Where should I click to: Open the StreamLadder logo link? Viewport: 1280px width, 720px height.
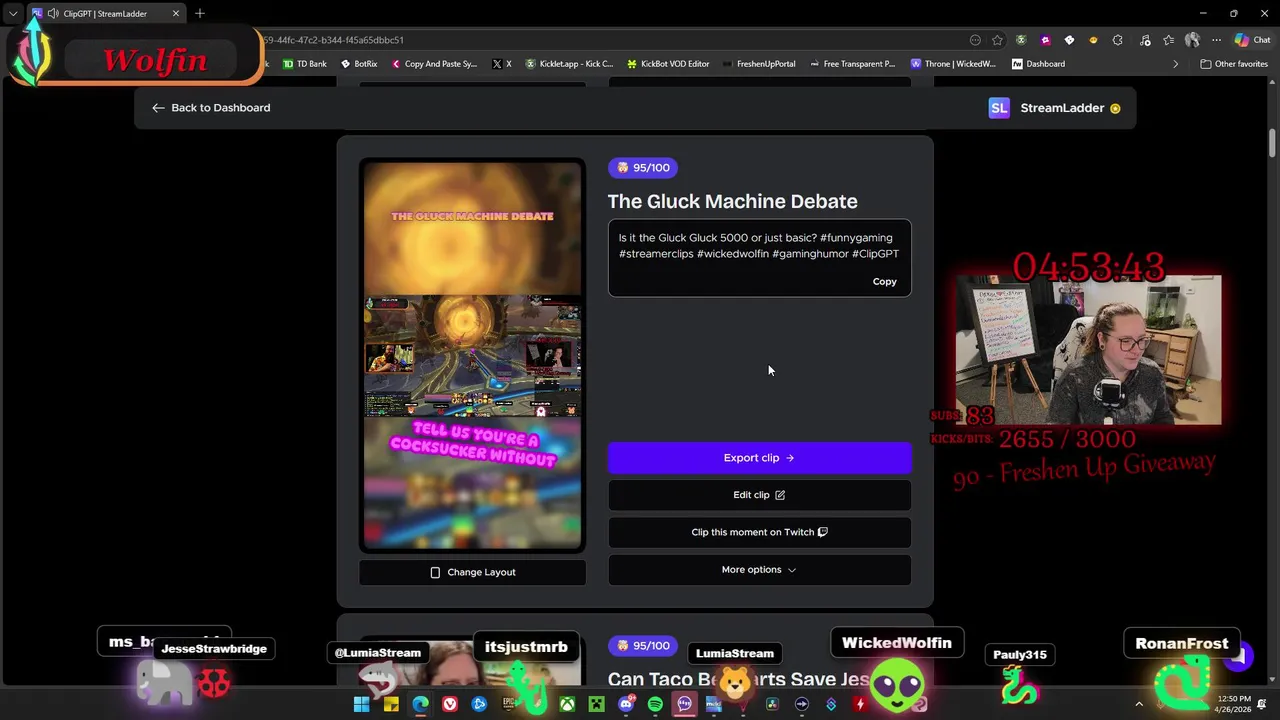pyautogui.click(x=1054, y=108)
